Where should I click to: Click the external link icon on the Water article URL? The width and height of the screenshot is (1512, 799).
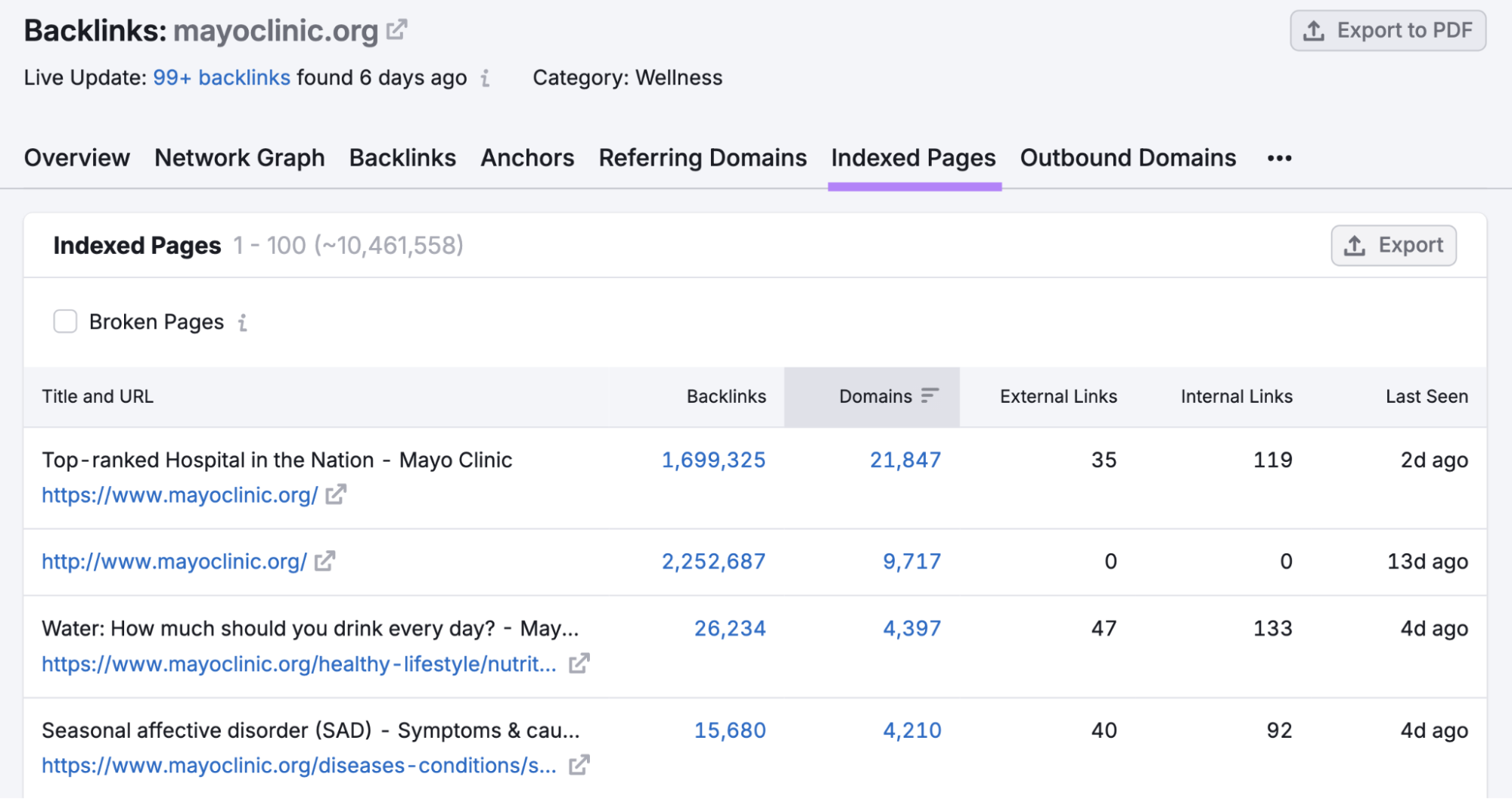point(579,664)
